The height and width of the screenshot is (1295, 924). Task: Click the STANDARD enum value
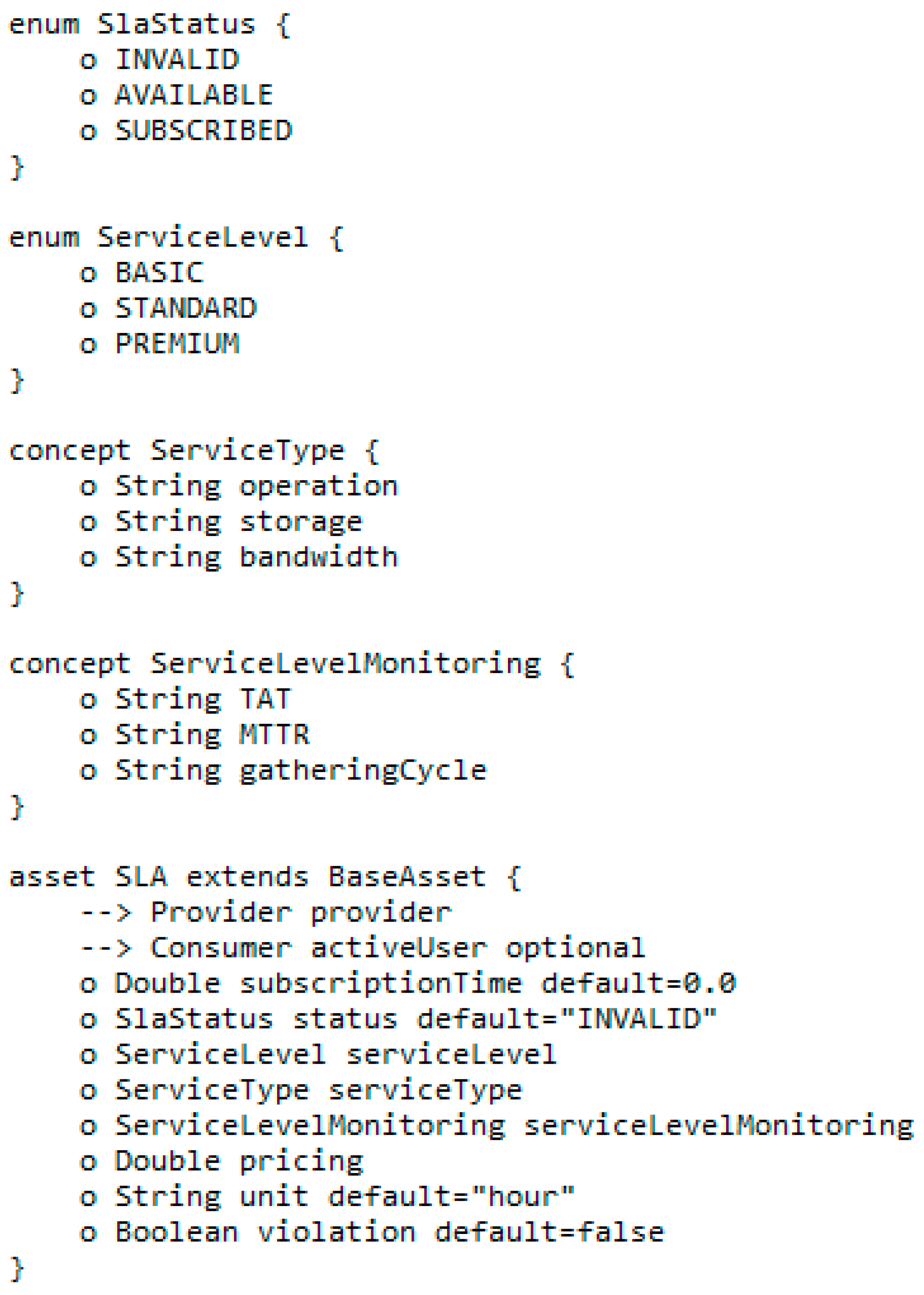click(186, 308)
